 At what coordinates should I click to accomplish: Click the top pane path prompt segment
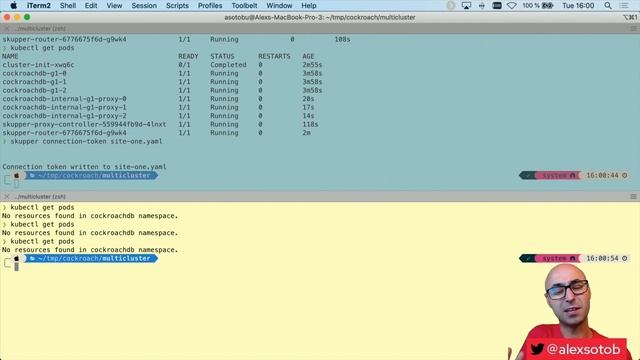point(90,176)
